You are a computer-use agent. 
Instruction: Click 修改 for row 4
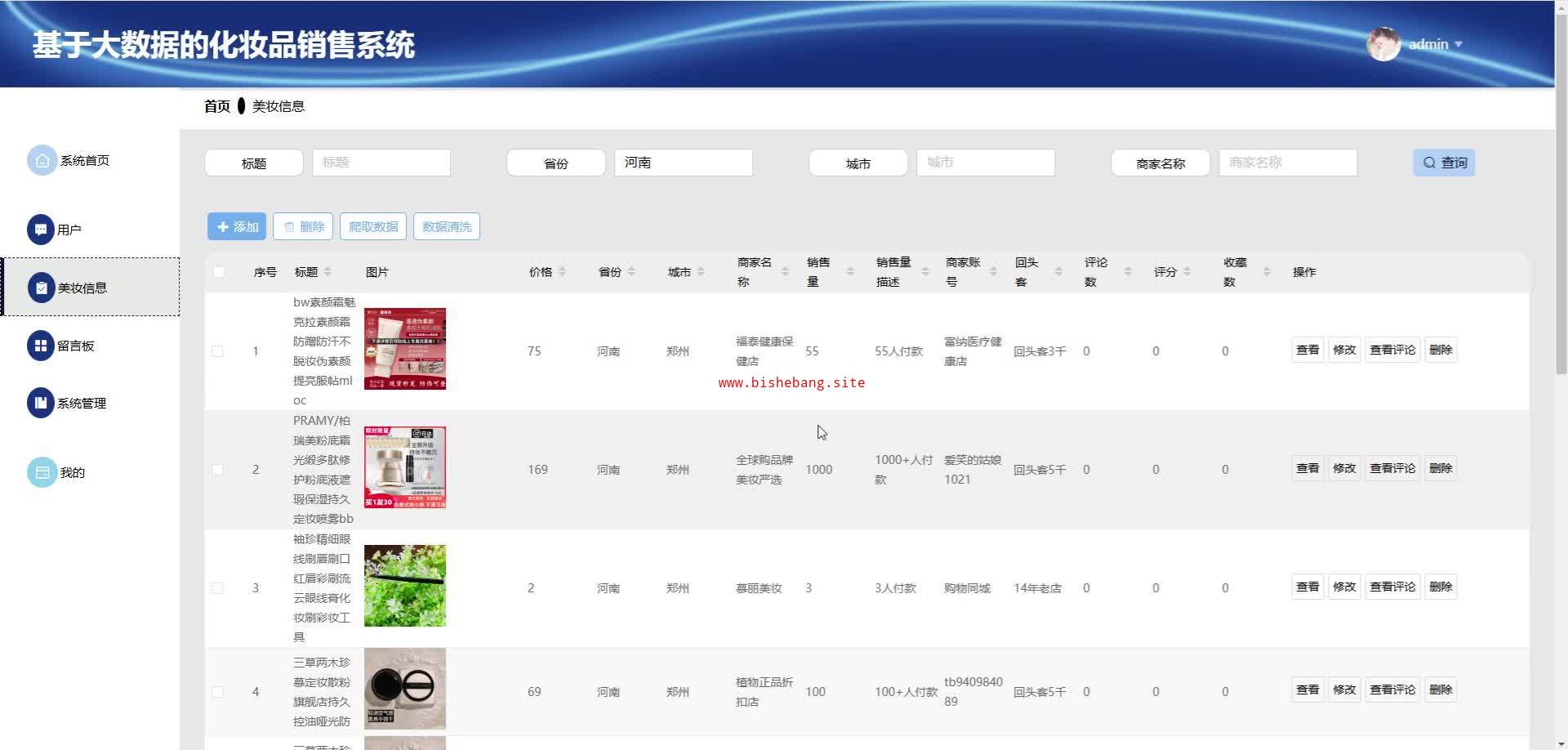pos(1344,690)
